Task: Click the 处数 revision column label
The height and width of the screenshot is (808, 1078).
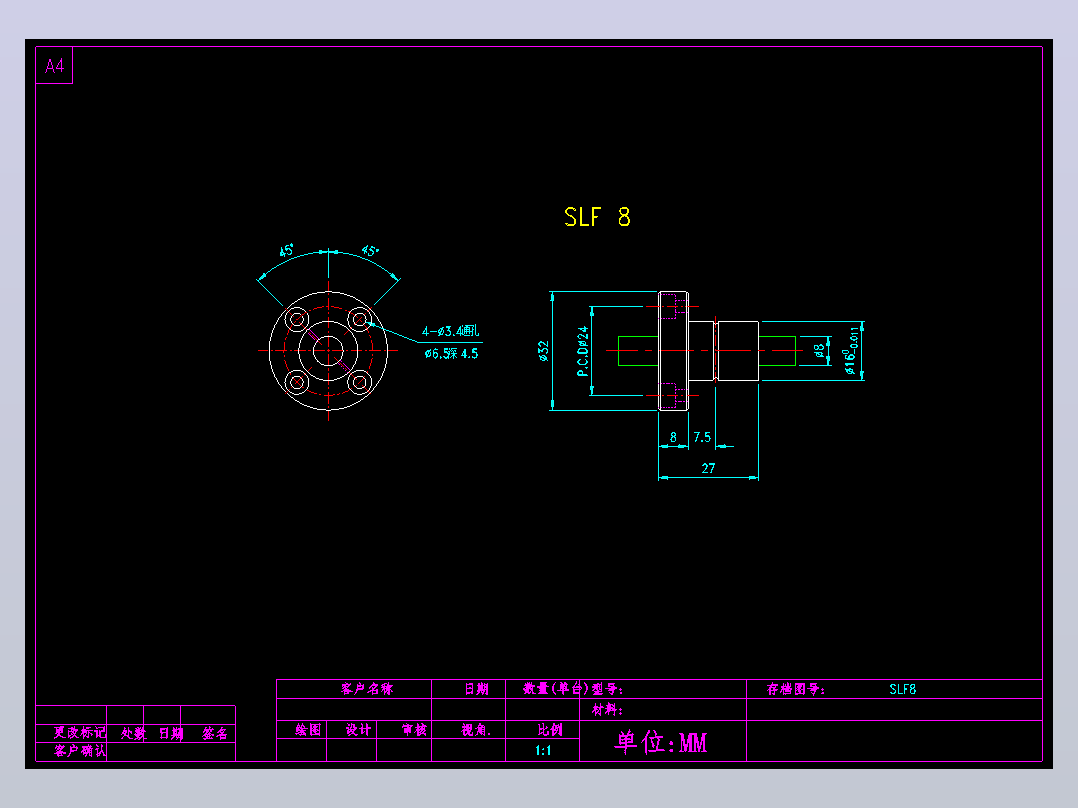Action: [133, 733]
